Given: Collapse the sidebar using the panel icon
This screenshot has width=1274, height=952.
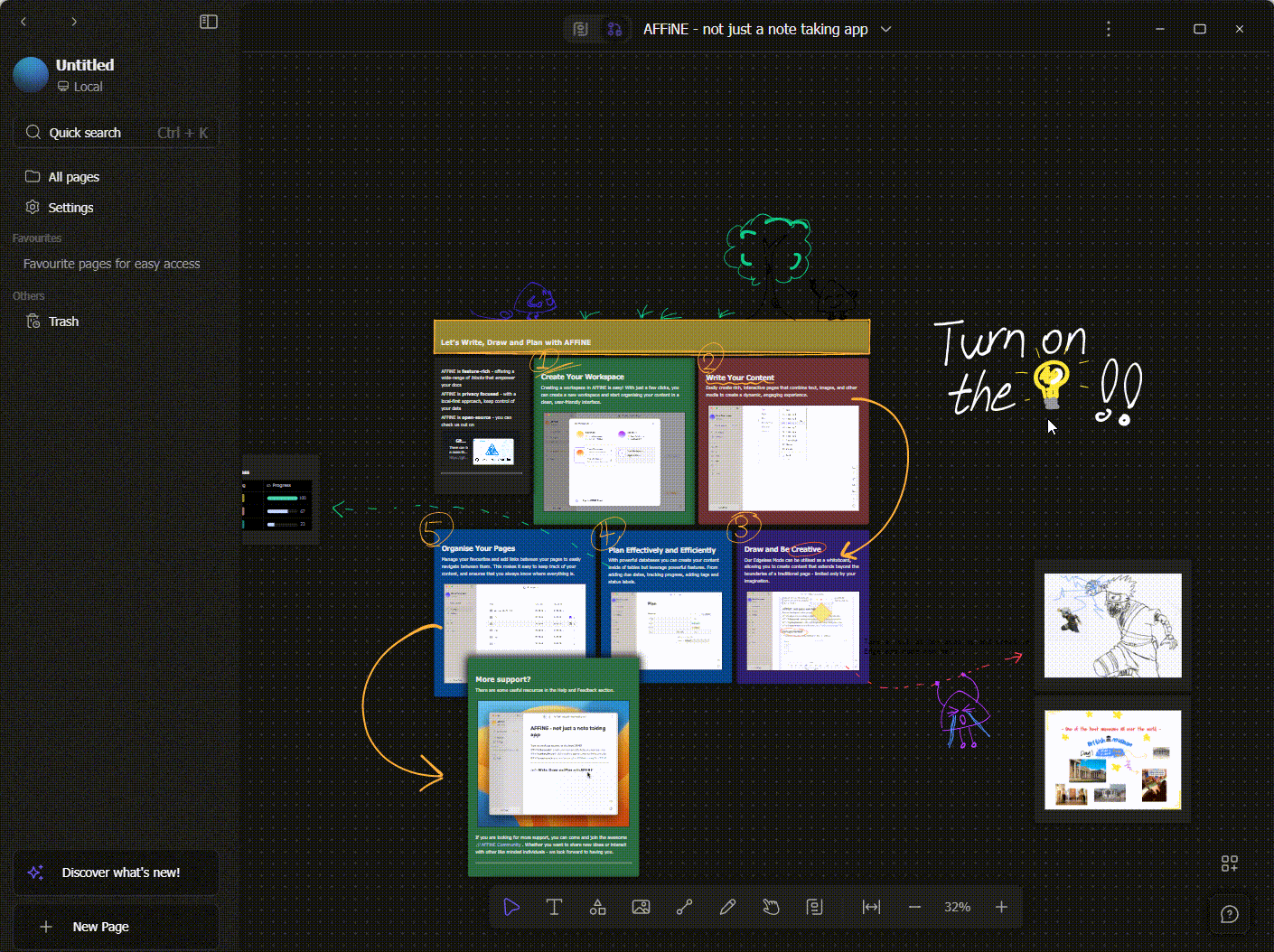Looking at the screenshot, I should point(209,22).
